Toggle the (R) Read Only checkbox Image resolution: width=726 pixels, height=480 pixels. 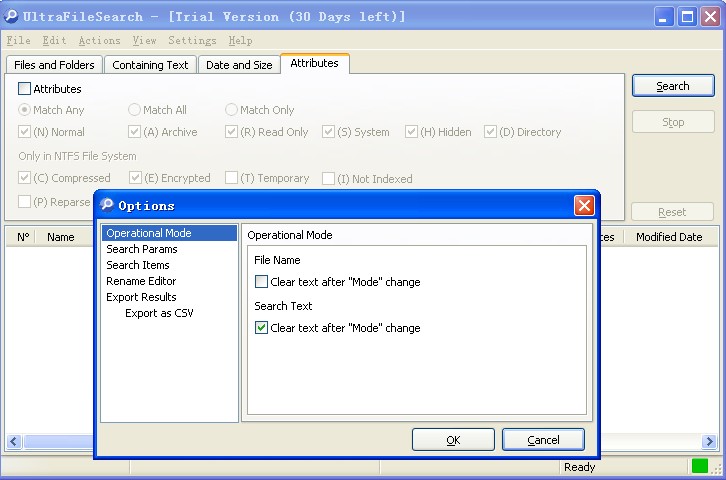pyautogui.click(x=231, y=132)
